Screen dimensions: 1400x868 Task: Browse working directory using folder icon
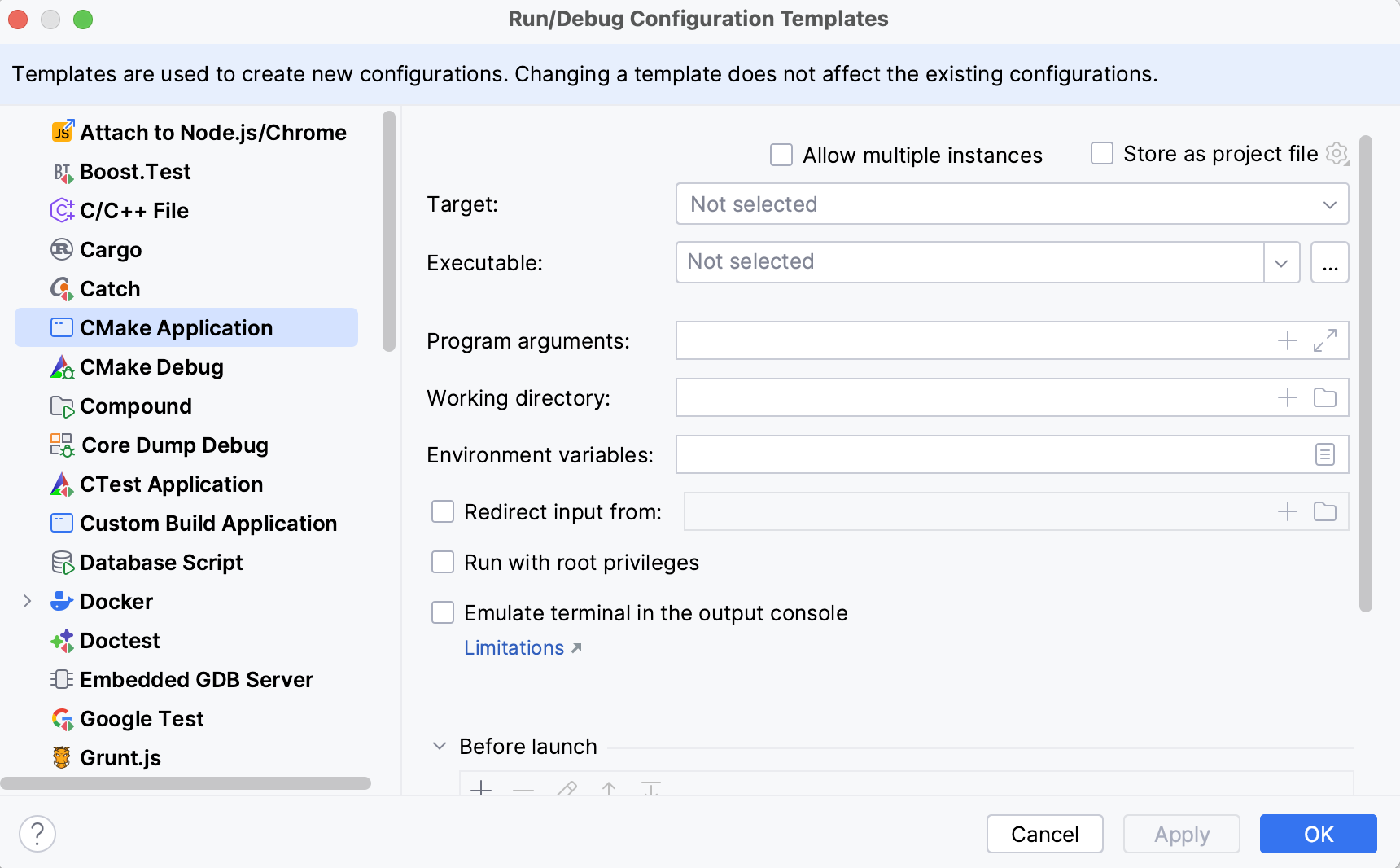point(1325,398)
